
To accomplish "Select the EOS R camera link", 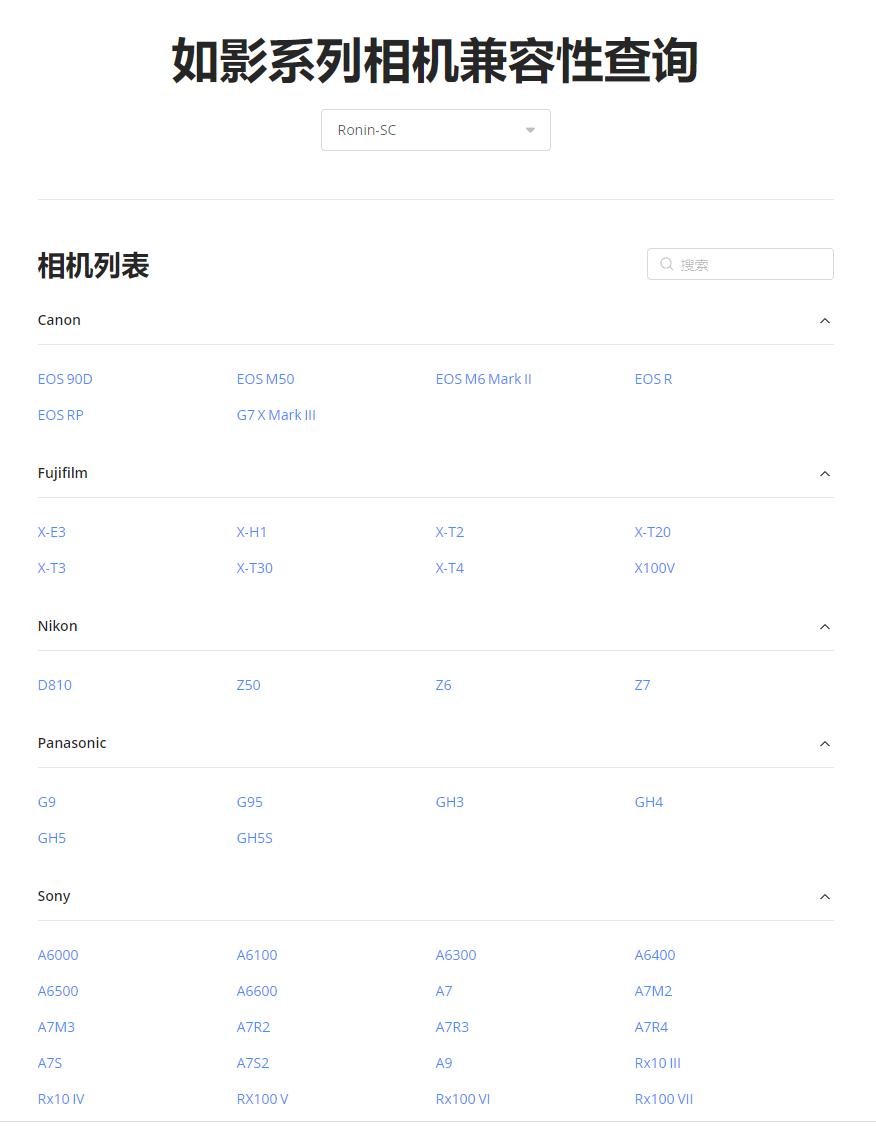I will [x=653, y=379].
